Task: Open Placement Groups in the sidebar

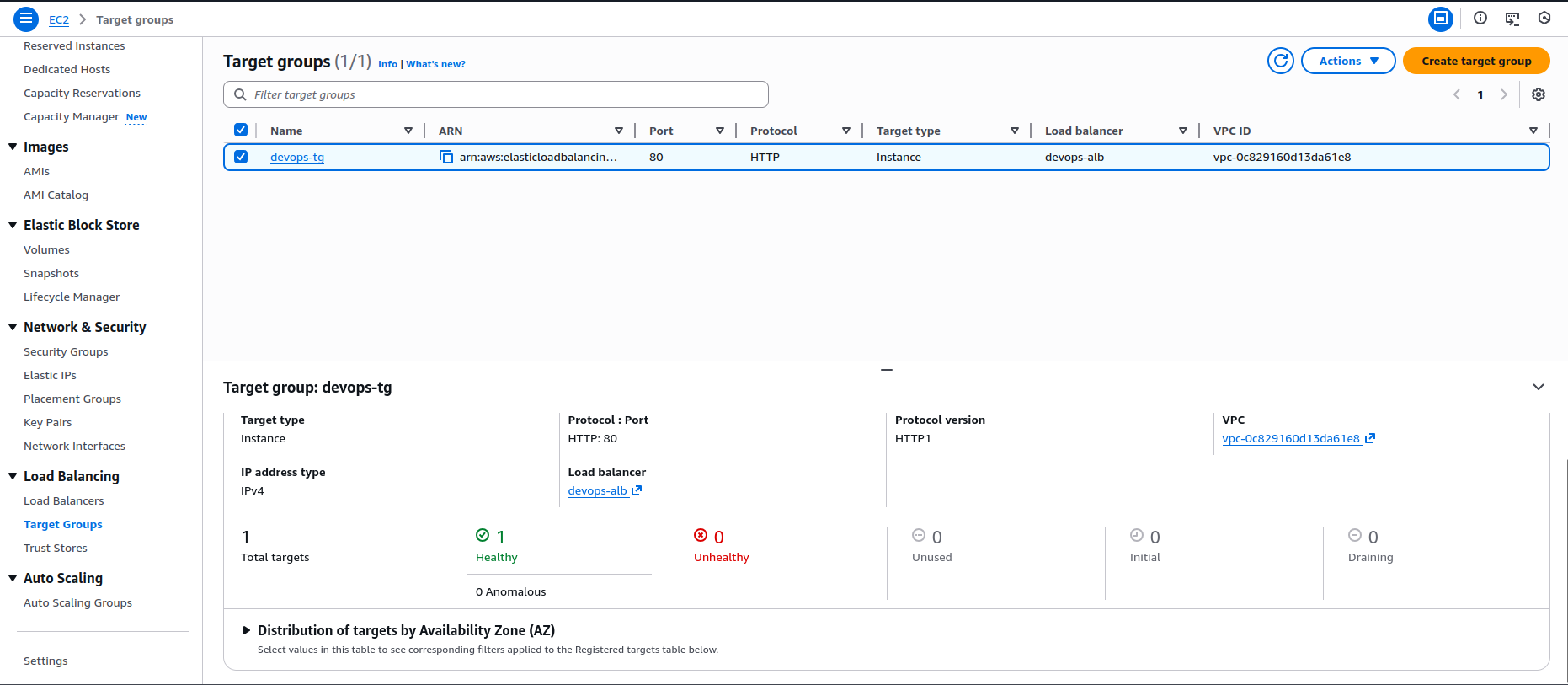Action: pyautogui.click(x=72, y=399)
